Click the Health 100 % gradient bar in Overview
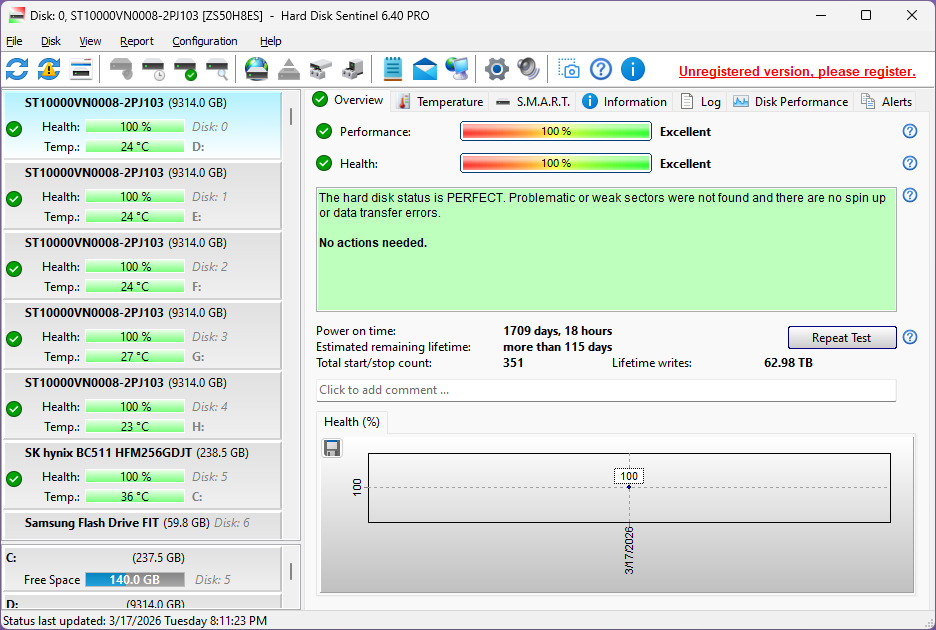 (556, 163)
